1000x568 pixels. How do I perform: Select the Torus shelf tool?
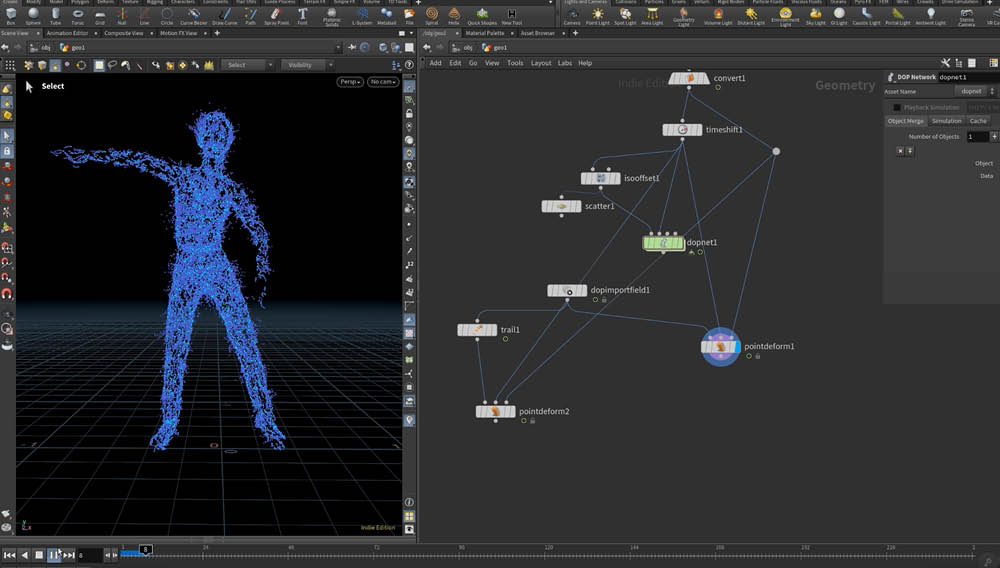click(x=78, y=15)
